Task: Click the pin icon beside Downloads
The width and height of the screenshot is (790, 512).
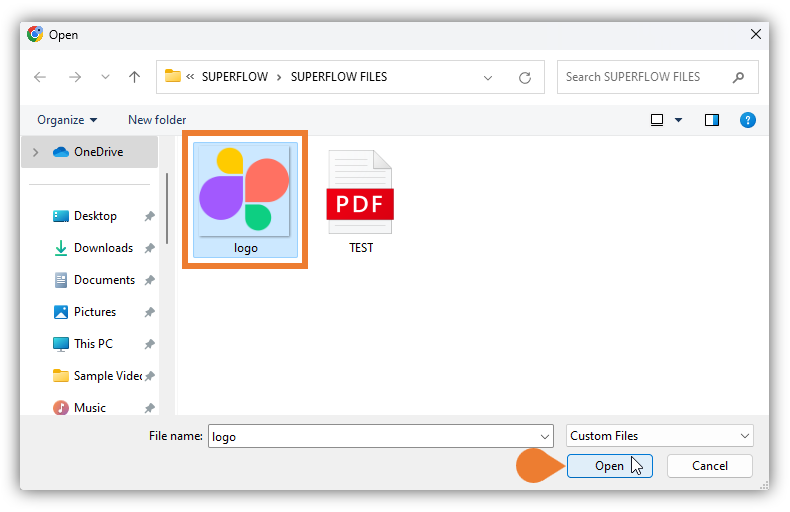Action: coord(150,248)
